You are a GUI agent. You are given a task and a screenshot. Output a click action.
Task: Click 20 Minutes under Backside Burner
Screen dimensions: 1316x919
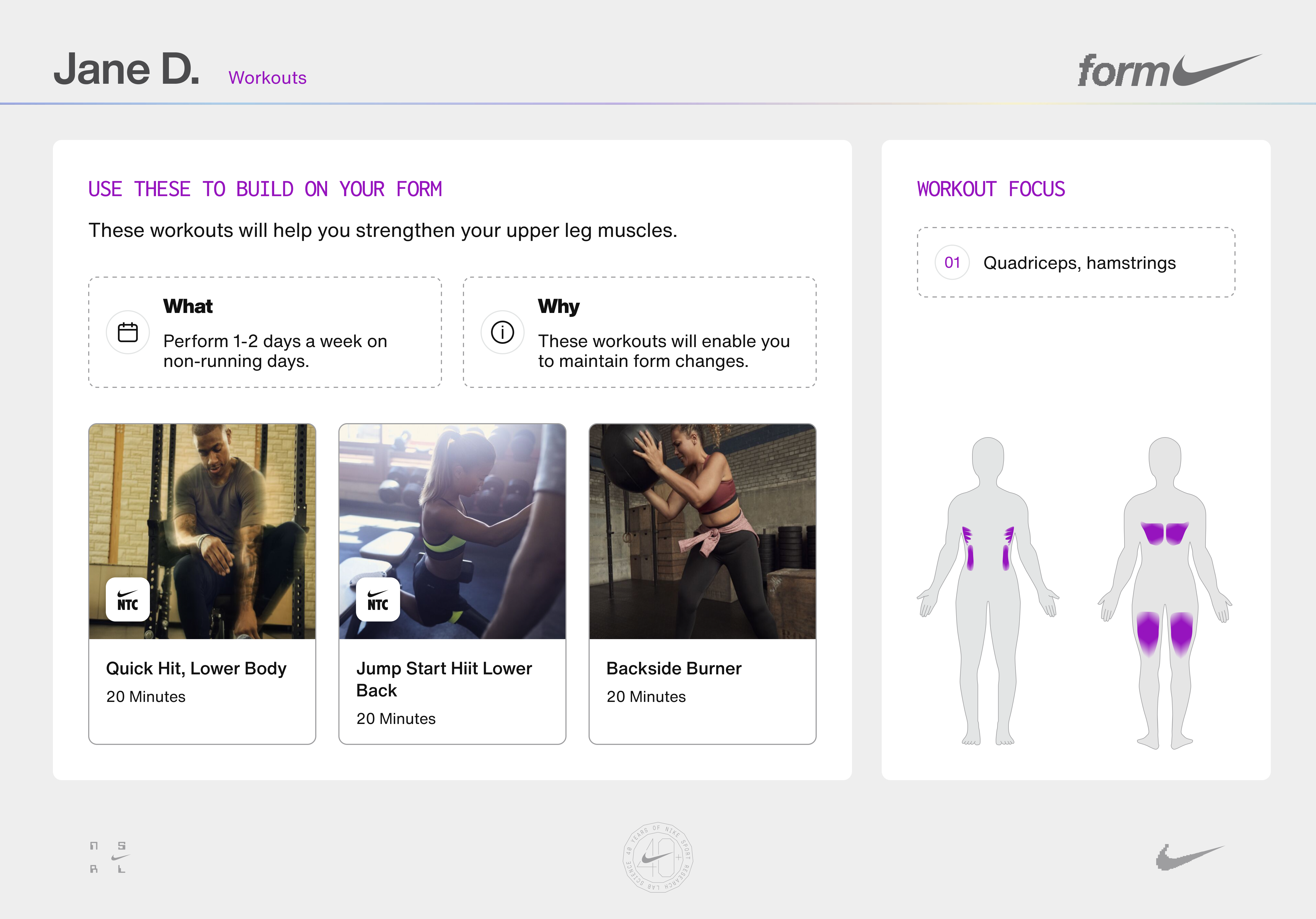pyautogui.click(x=646, y=697)
